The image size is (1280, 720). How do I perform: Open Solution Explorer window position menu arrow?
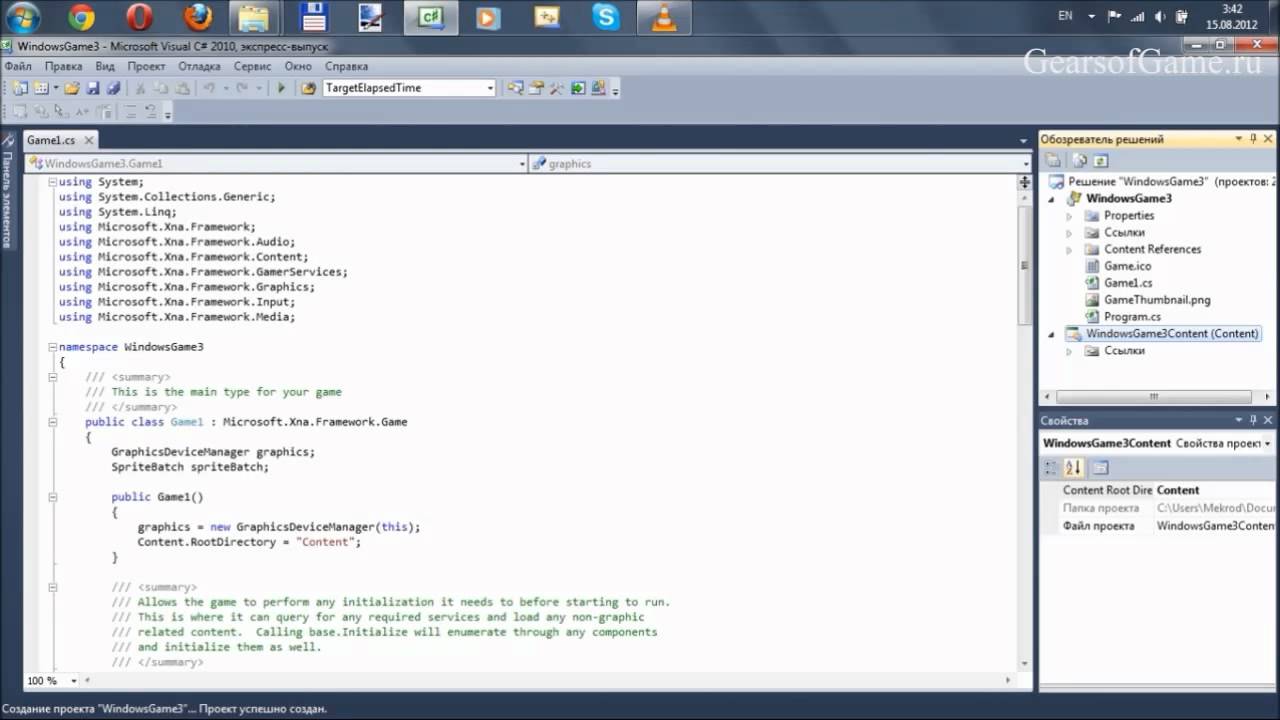point(1239,139)
